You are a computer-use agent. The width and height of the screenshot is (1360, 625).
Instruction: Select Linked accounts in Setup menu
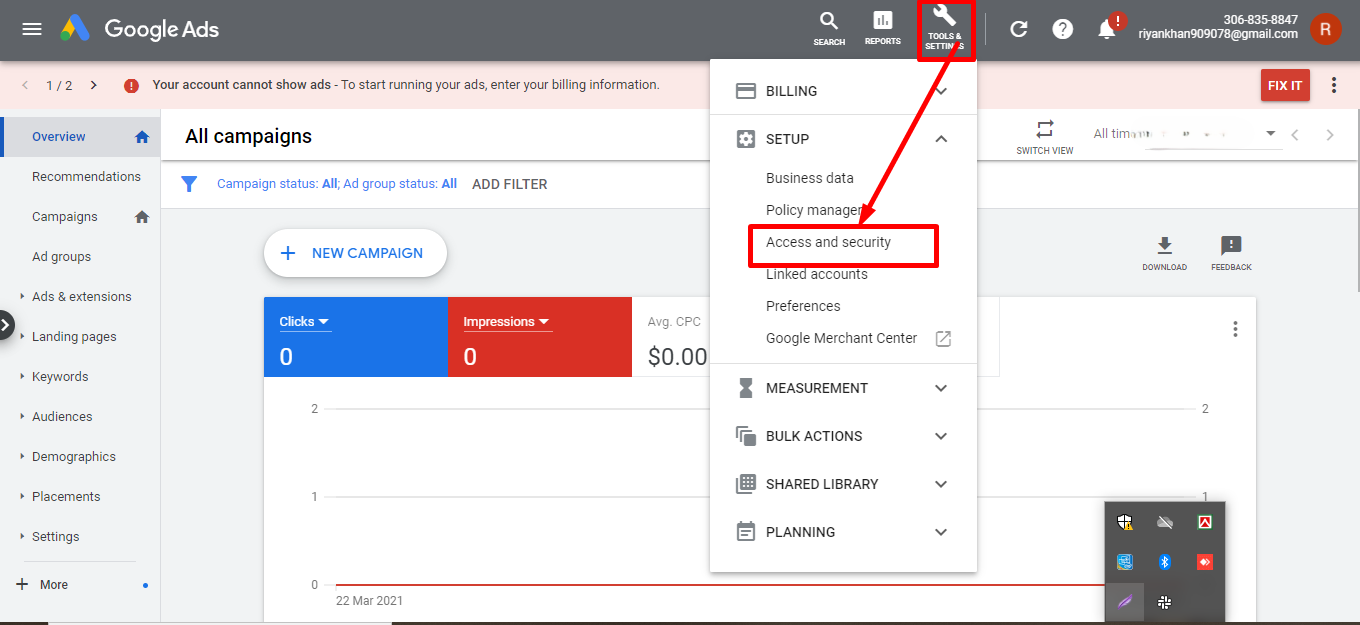tap(816, 274)
